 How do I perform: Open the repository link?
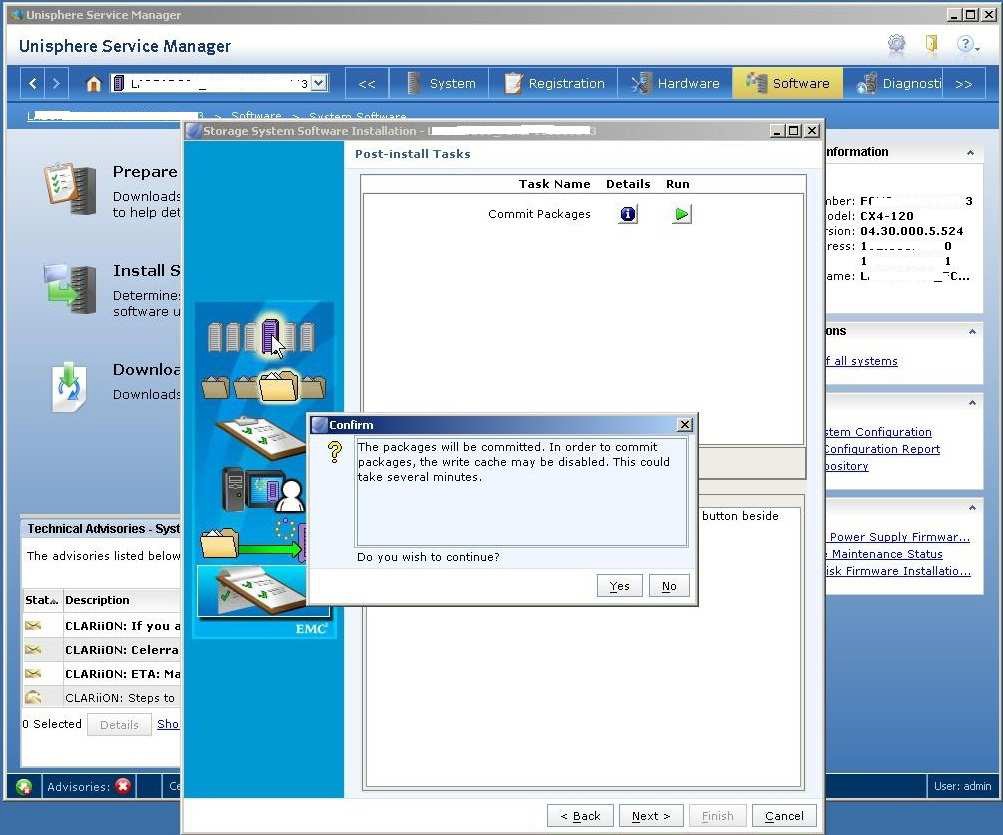847,466
